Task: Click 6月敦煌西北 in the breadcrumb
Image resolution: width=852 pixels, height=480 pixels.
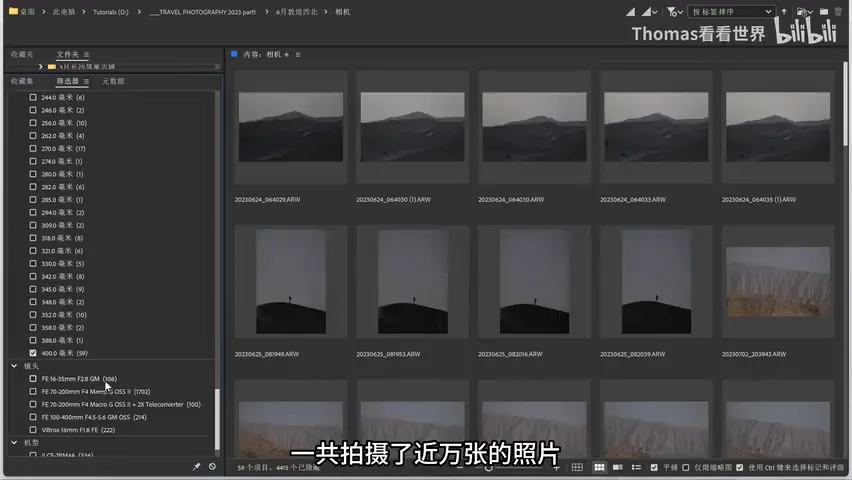Action: 296,11
